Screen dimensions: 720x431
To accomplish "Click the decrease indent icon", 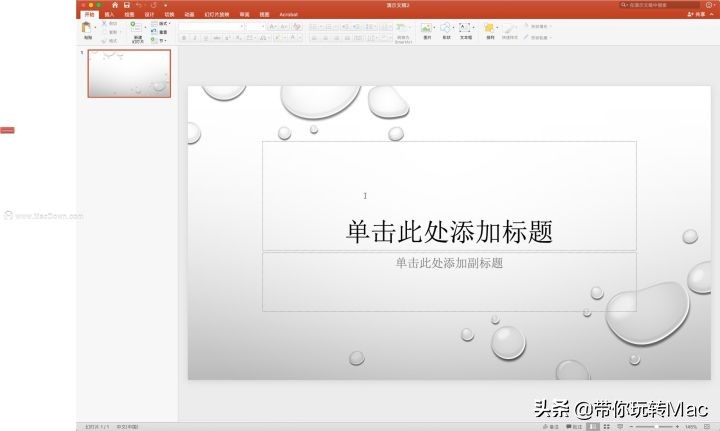I will pyautogui.click(x=345, y=27).
